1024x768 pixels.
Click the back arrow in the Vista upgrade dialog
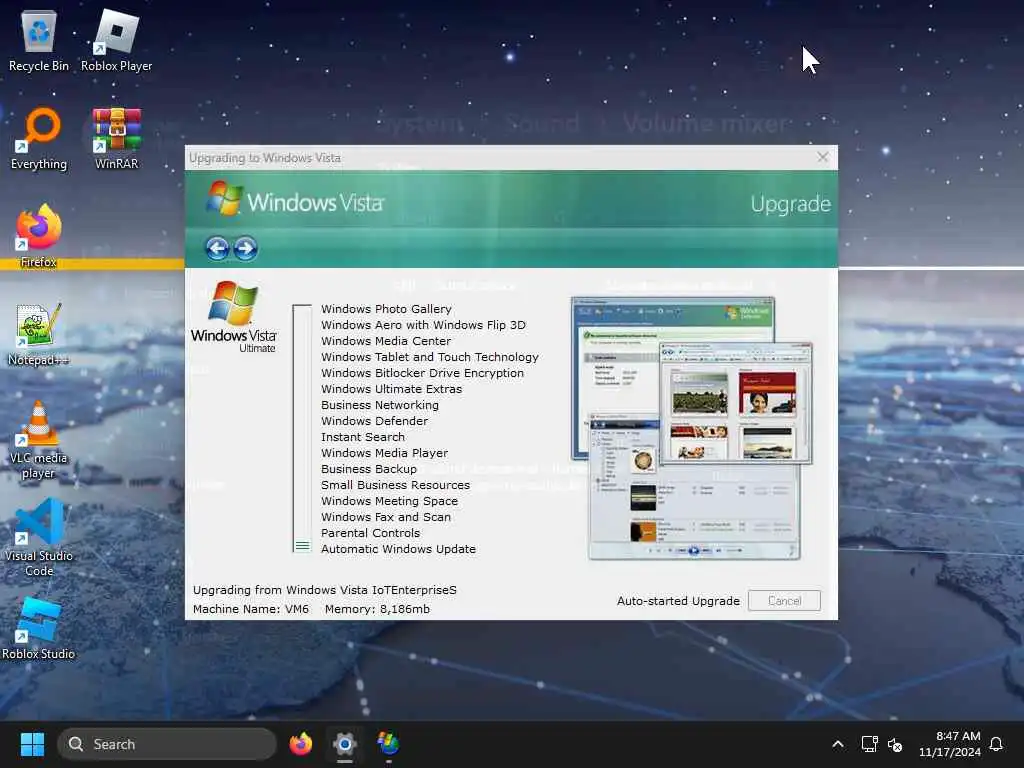pos(217,248)
